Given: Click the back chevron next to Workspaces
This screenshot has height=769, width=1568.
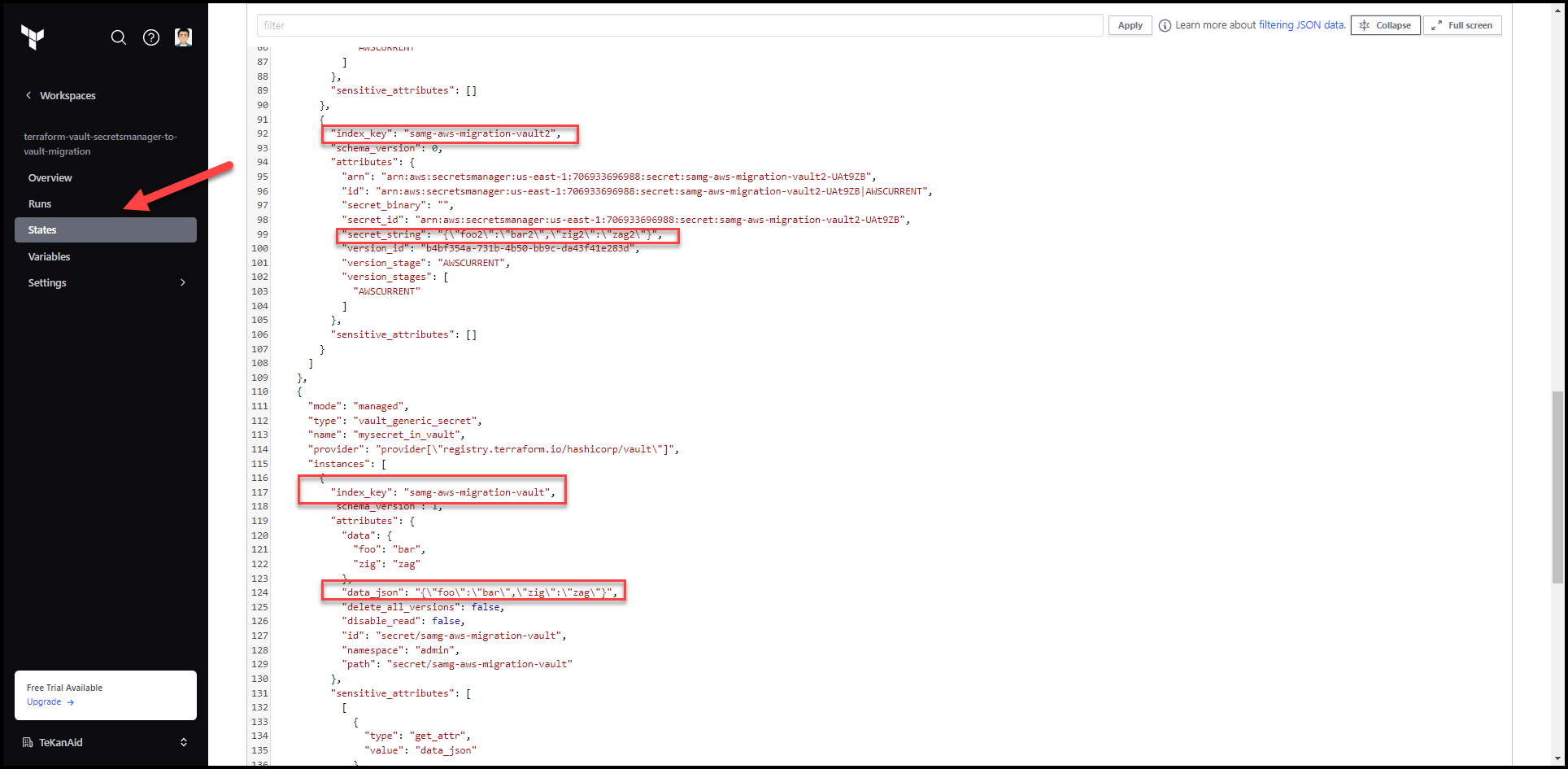Looking at the screenshot, I should (28, 95).
